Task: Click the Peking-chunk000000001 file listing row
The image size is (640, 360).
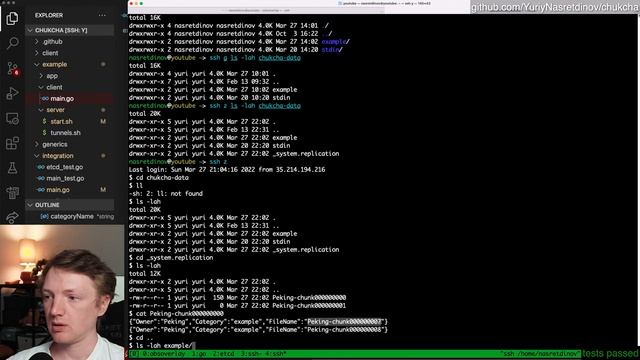Action: (237, 306)
